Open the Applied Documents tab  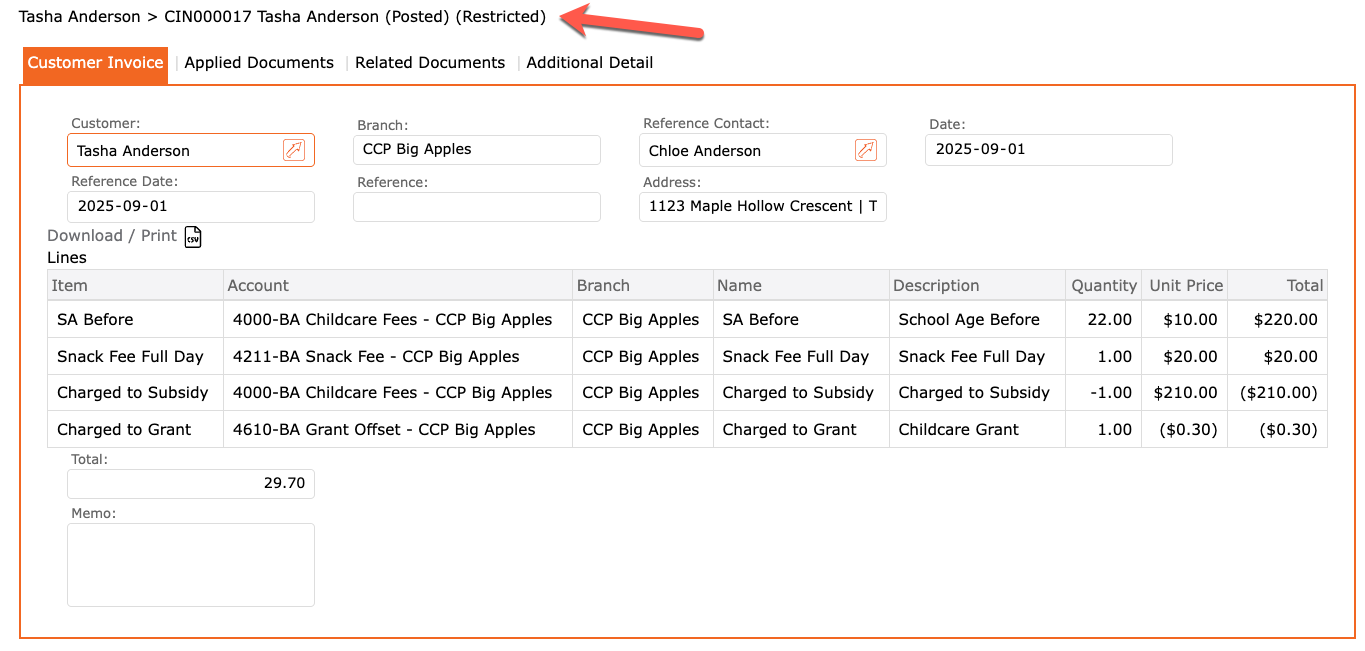click(259, 62)
